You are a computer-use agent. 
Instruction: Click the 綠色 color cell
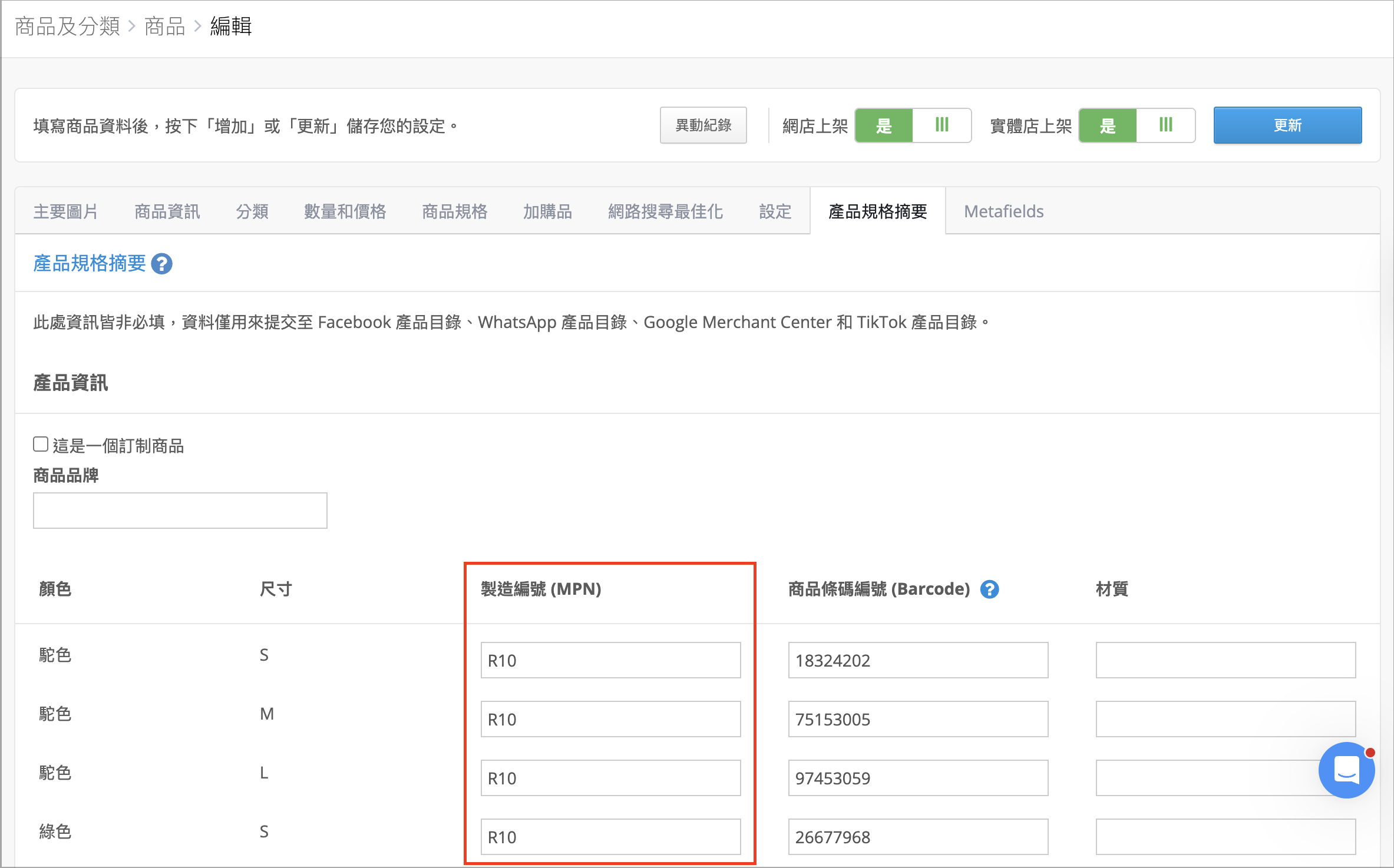(x=55, y=831)
